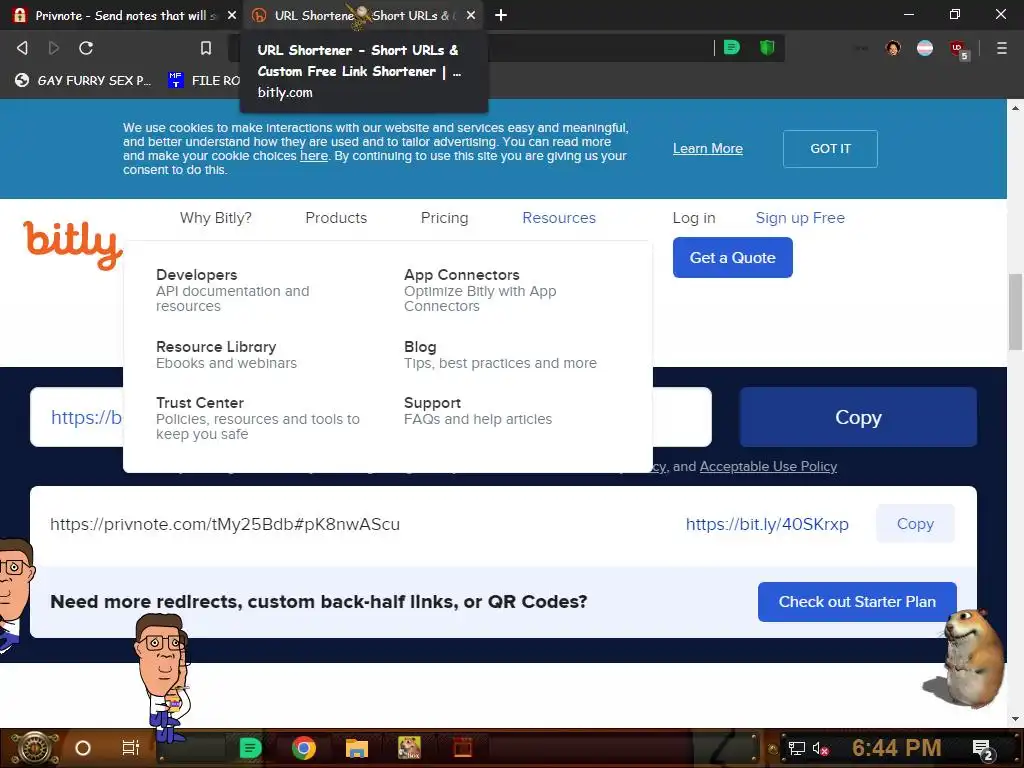
Task: Click Check out Starter Plan button
Action: coord(857,601)
